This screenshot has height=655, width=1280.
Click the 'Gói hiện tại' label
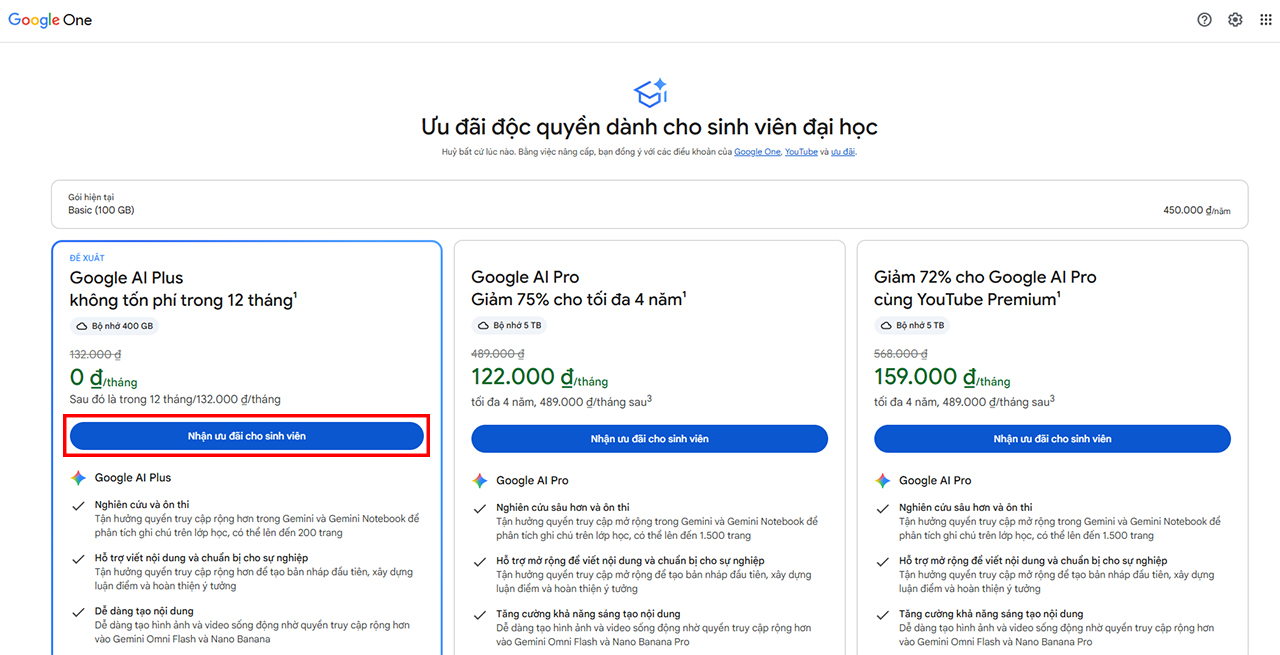(91, 197)
